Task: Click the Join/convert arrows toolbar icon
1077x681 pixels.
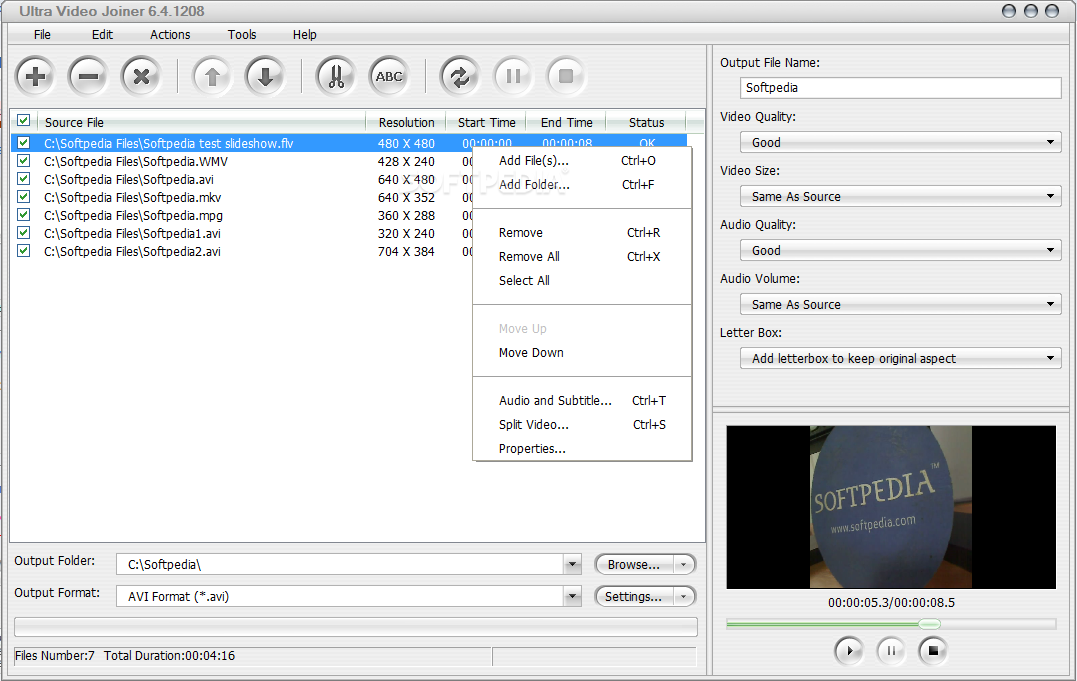Action: pos(460,76)
